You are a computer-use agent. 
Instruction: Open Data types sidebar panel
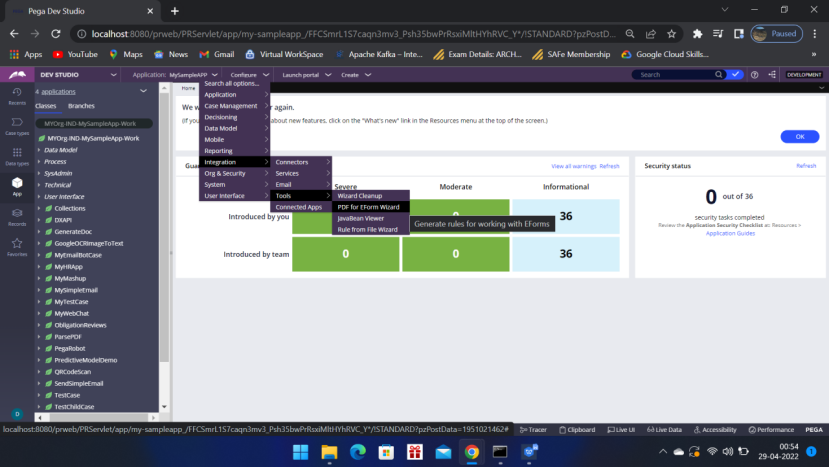[x=17, y=156]
